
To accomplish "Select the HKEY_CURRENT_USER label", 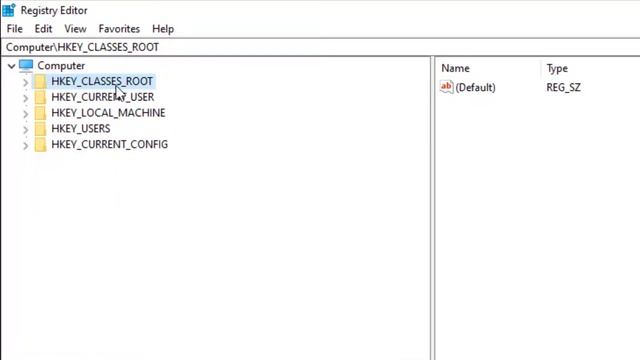I will click(x=103, y=97).
